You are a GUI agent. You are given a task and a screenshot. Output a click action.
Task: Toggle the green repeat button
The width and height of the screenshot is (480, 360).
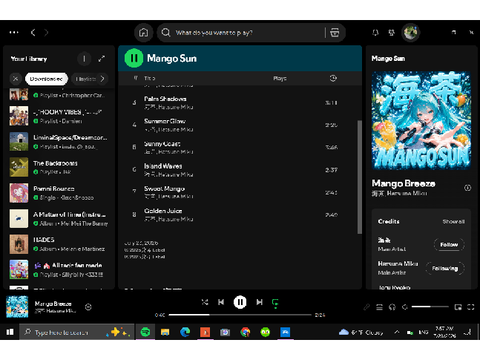pos(275,303)
